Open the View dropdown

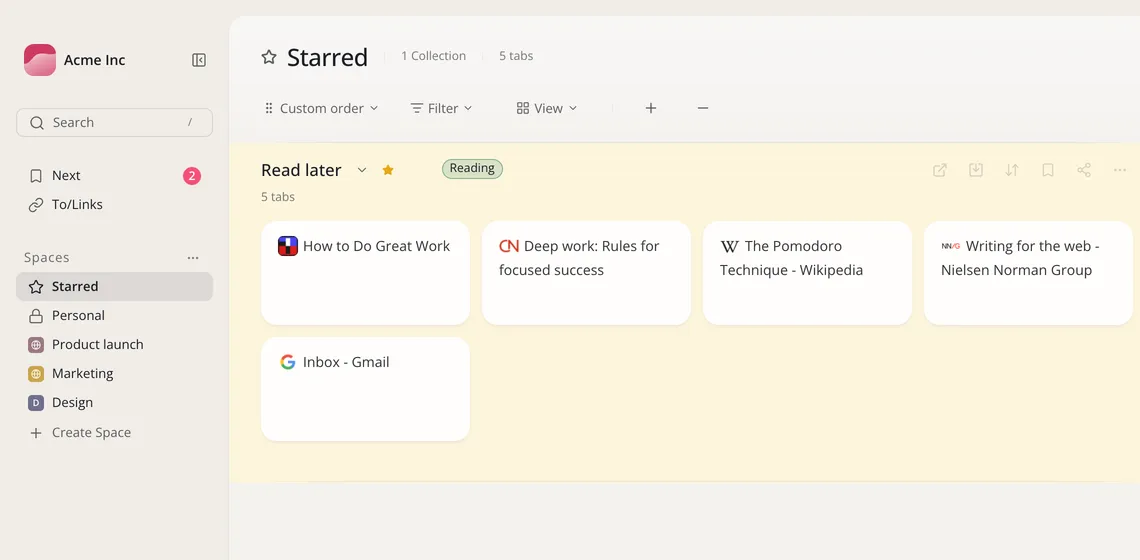pos(547,108)
